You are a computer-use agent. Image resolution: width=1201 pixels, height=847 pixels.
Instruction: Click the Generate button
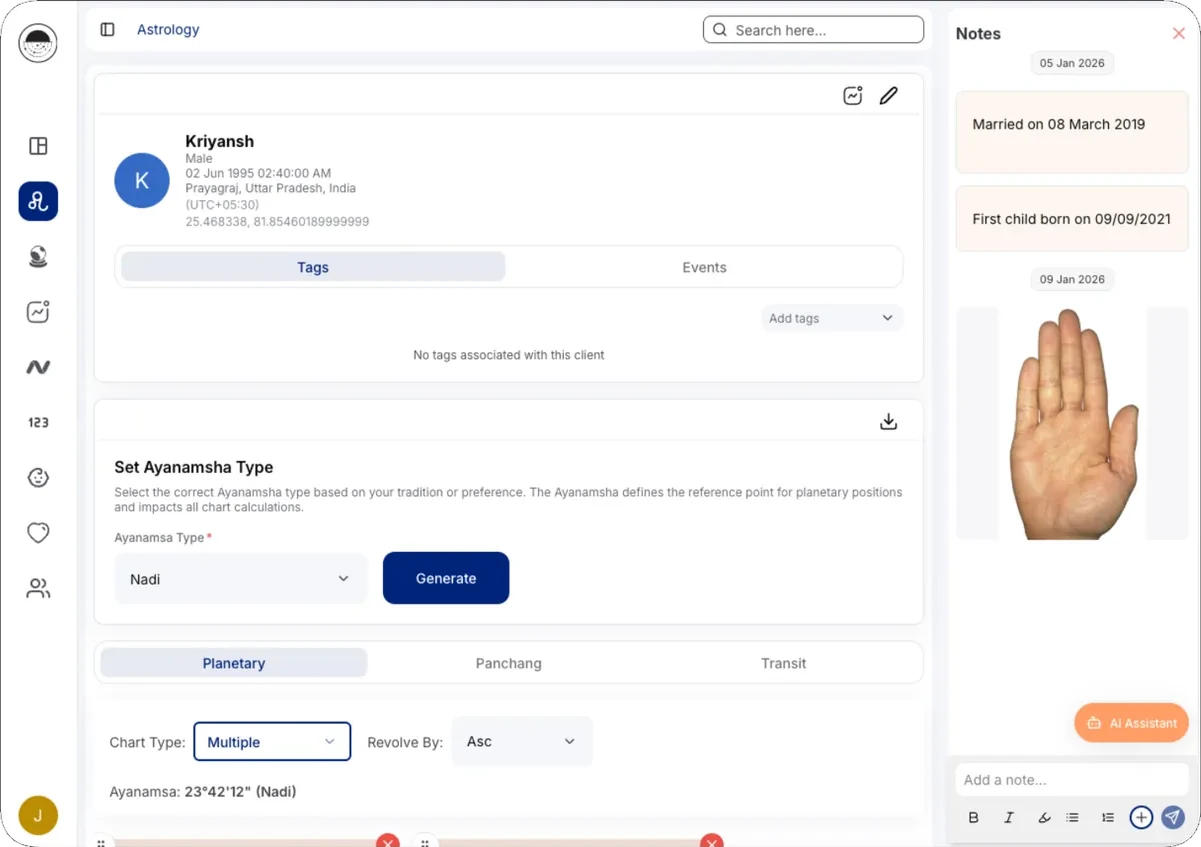[446, 578]
